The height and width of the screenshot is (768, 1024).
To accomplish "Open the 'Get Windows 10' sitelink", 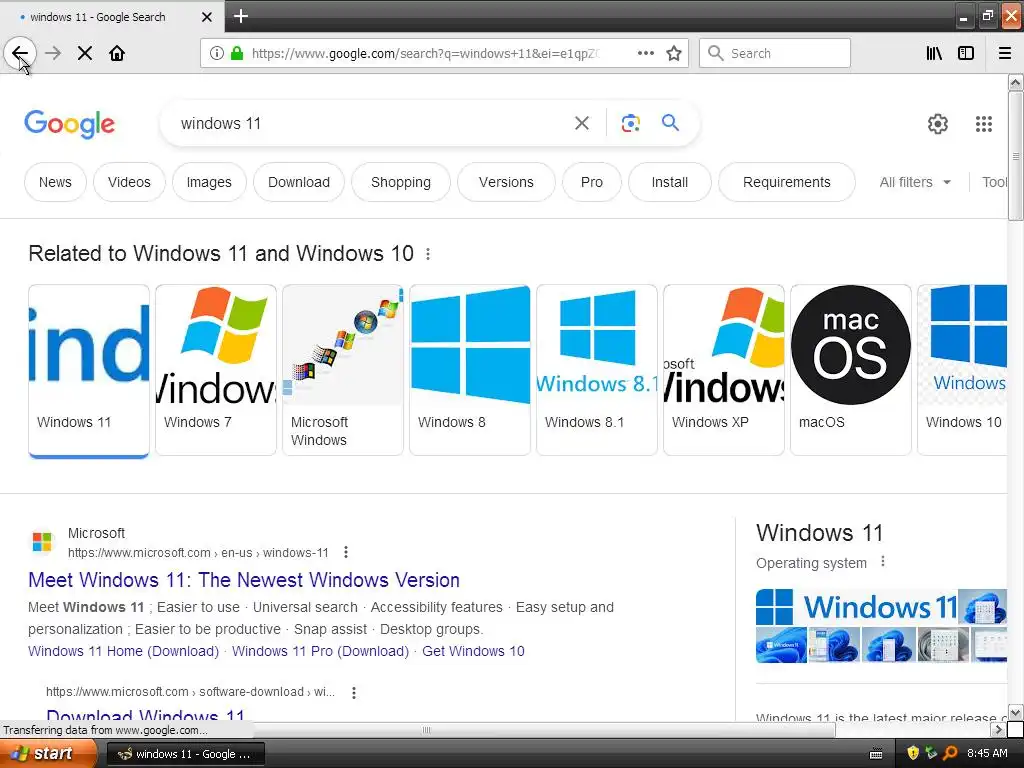I will coord(473,651).
